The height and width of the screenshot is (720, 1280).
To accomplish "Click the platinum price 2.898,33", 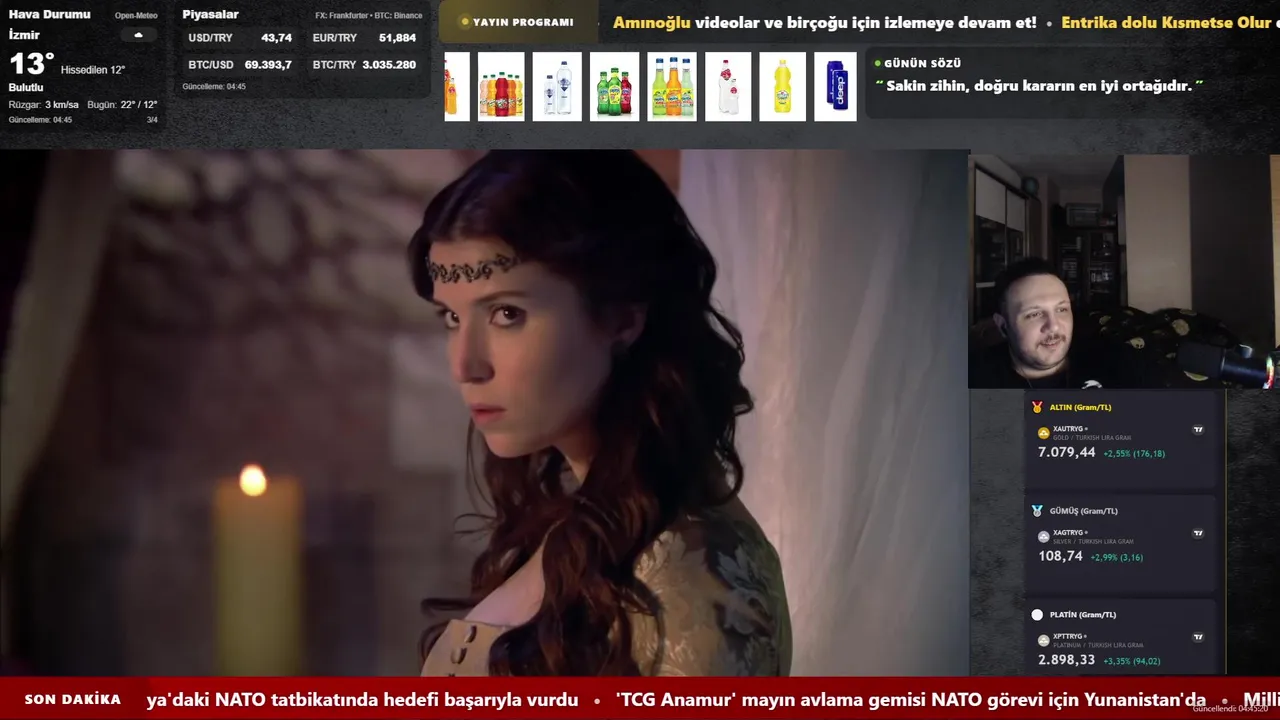I will (1067, 661).
